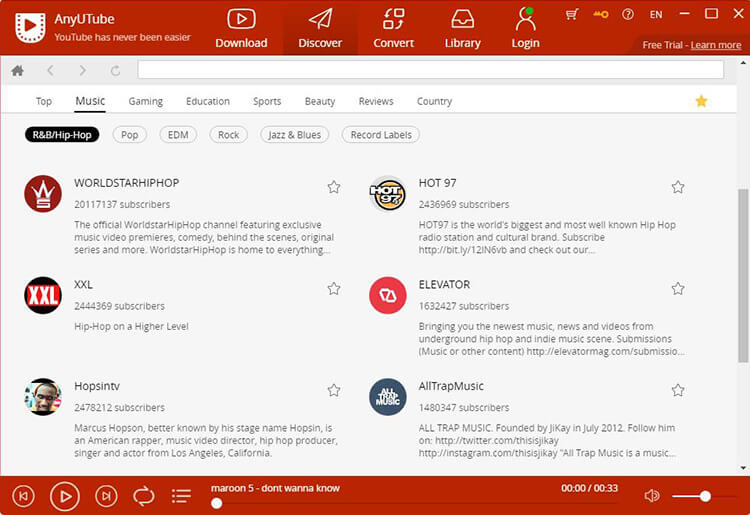Select the Record Labels filter

(381, 135)
